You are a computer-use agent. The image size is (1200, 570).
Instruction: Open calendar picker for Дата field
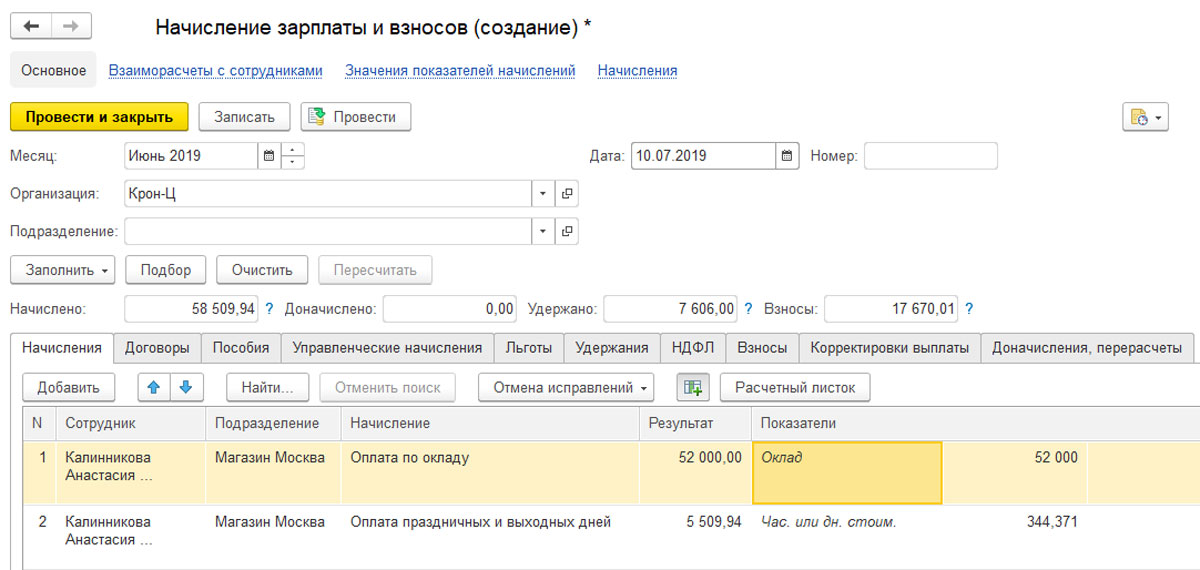tap(787, 156)
